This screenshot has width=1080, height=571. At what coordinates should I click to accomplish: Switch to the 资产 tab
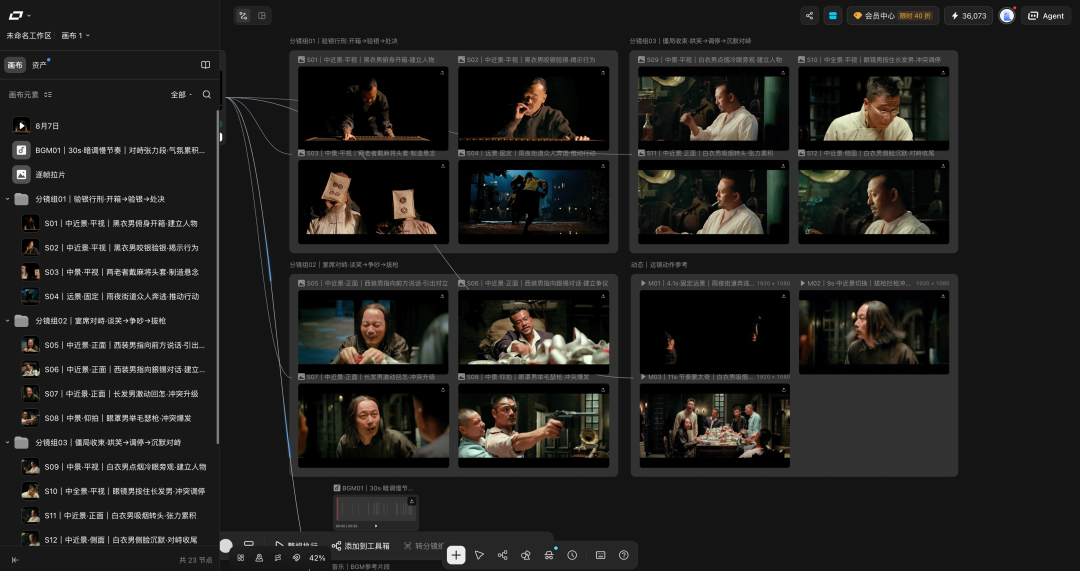tap(39, 65)
